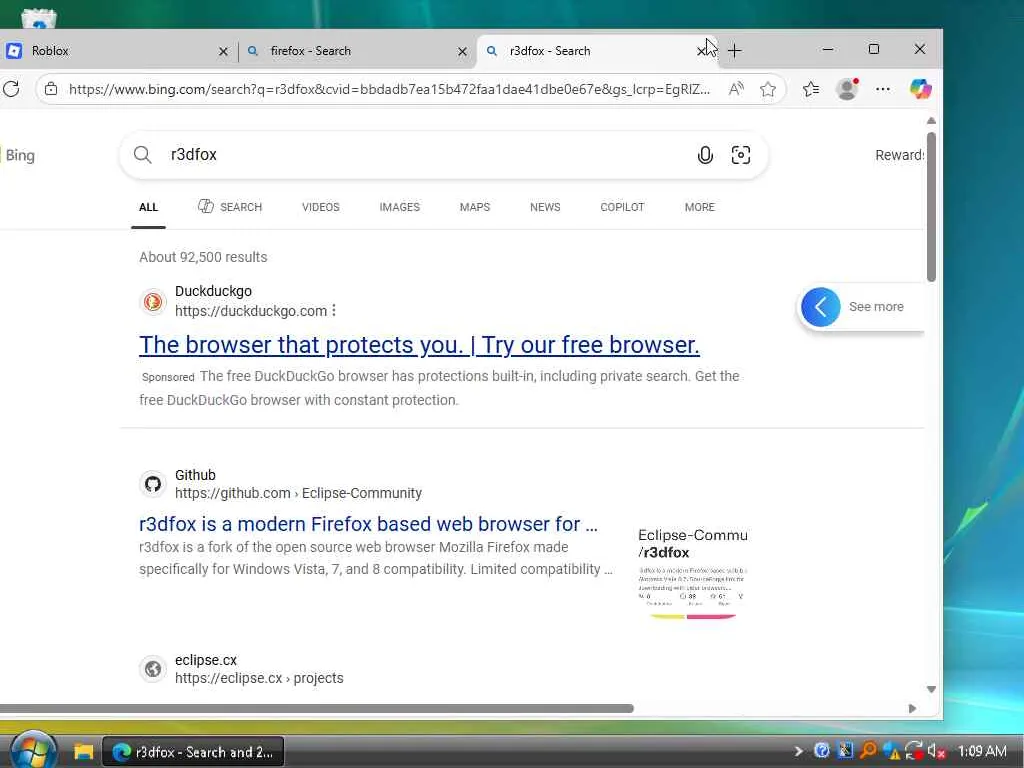The width and height of the screenshot is (1024, 768).
Task: Click the eclipse.cx globe favicon
Action: [x=153, y=669]
